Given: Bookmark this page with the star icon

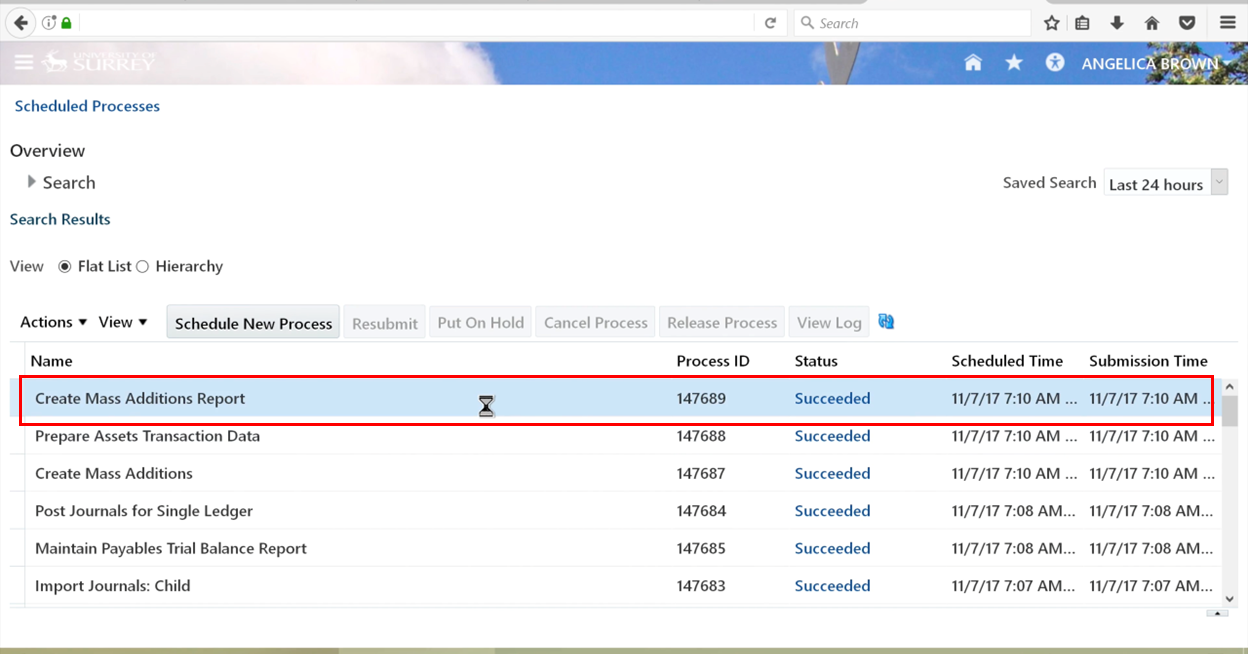Looking at the screenshot, I should tap(1051, 23).
